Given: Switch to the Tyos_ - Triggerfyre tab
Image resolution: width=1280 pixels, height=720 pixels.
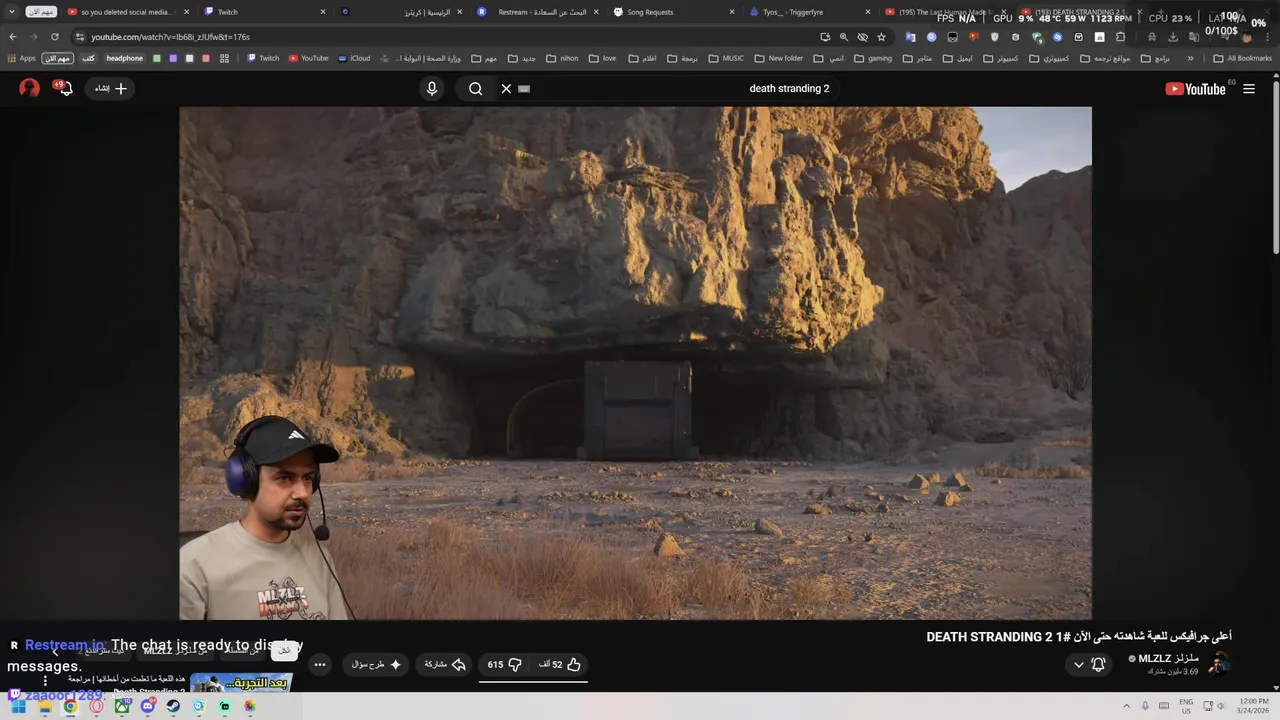Looking at the screenshot, I should point(808,12).
